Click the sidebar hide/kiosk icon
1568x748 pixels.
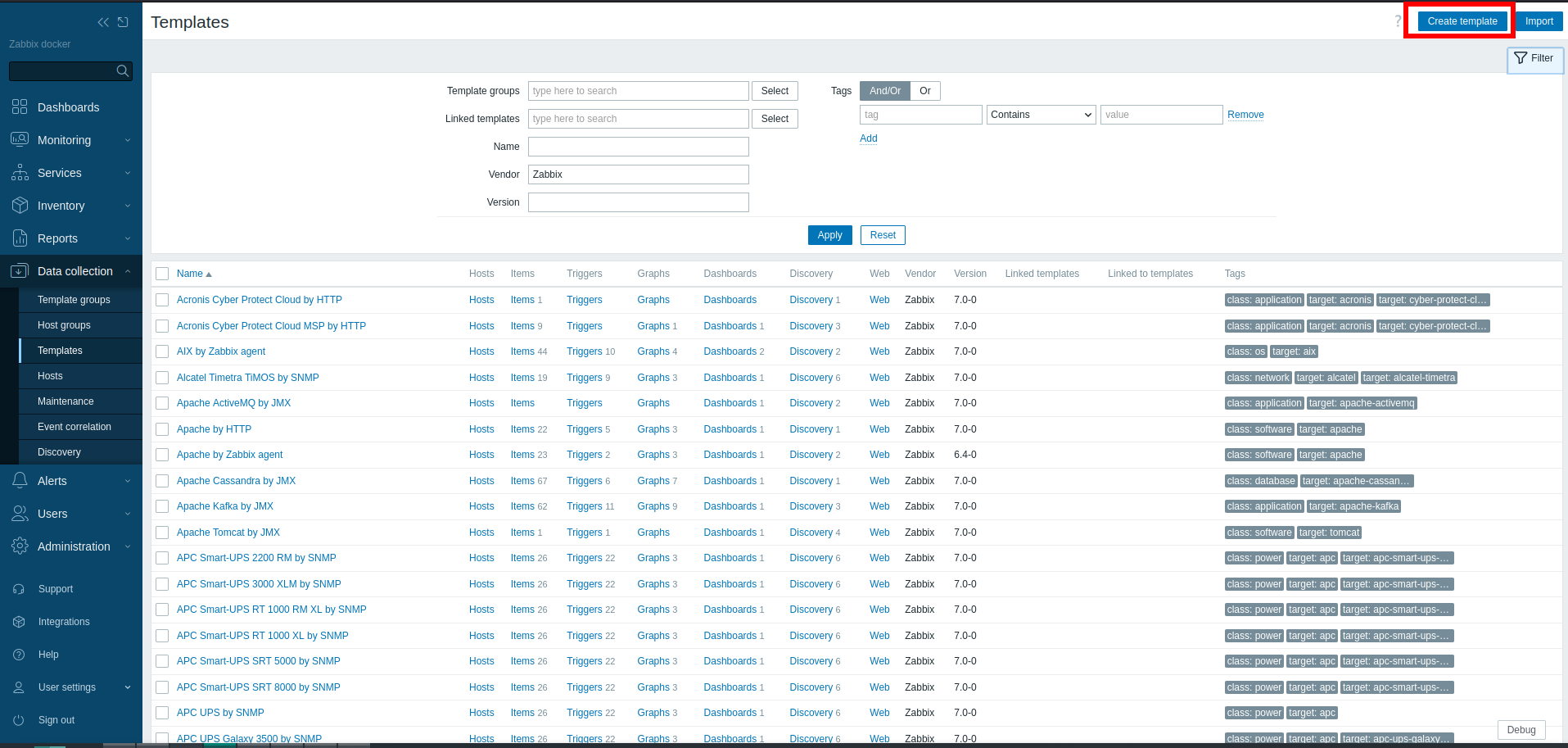(123, 22)
